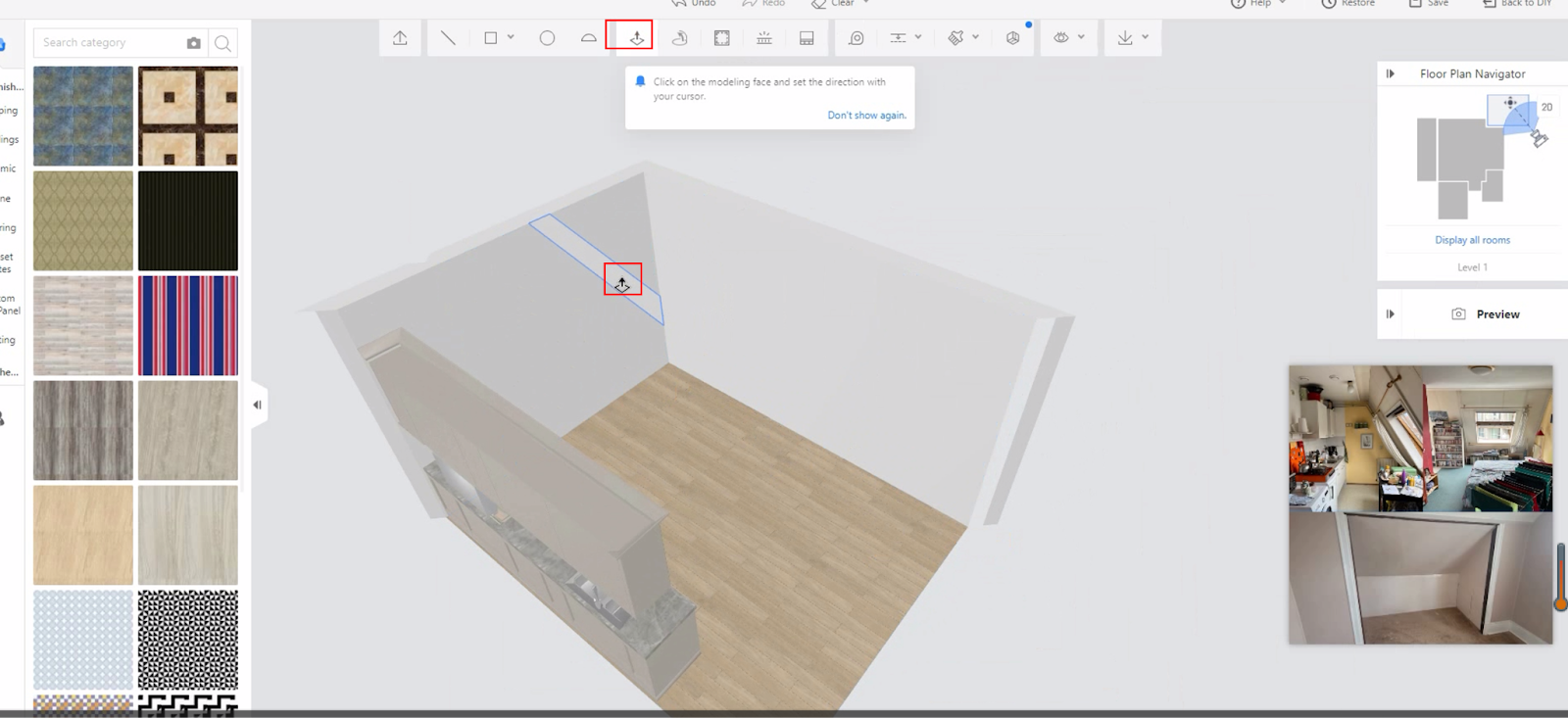Select the circle shape tool

coord(547,38)
